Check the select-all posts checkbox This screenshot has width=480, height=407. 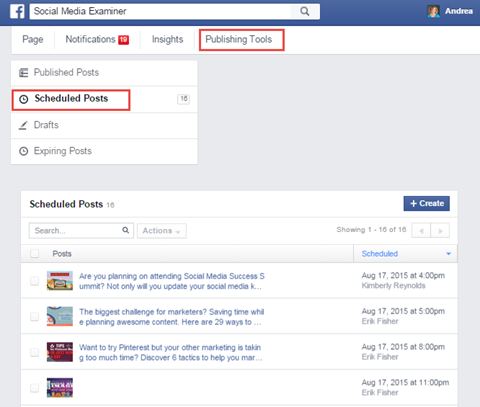coord(34,254)
